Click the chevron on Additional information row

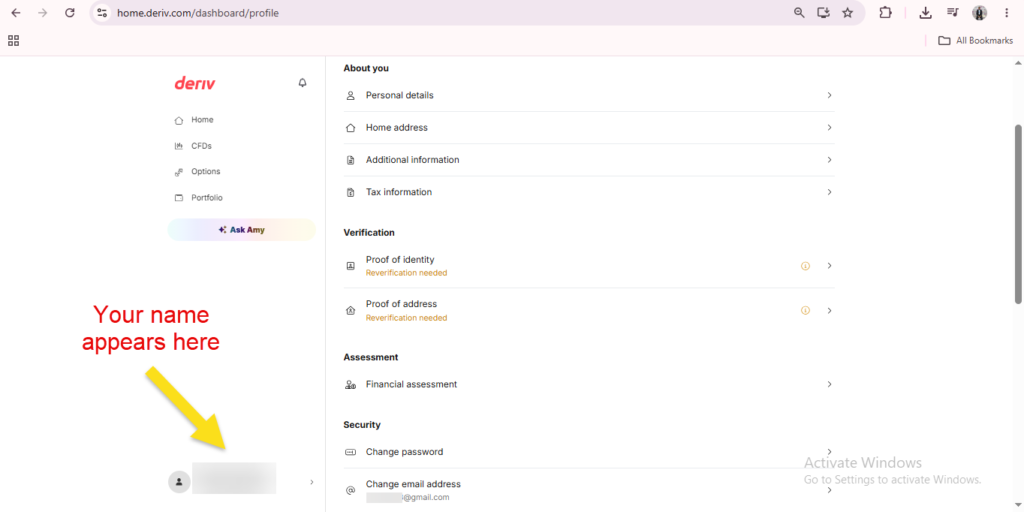829,160
